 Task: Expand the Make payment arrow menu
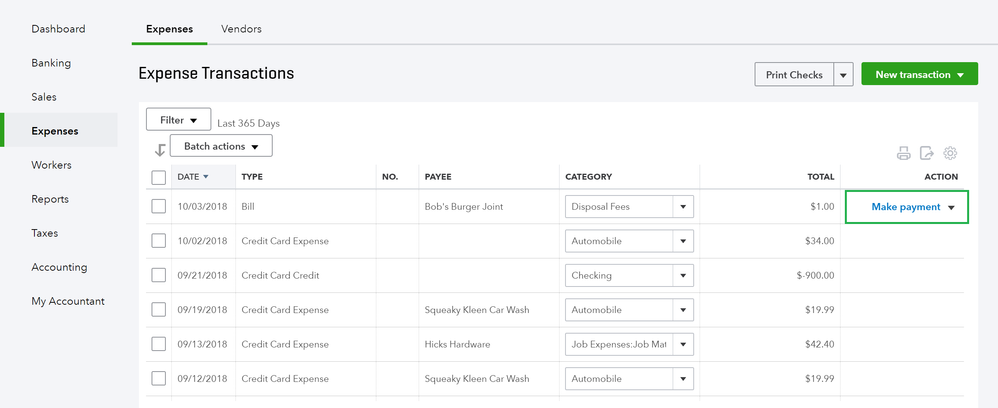click(x=952, y=207)
